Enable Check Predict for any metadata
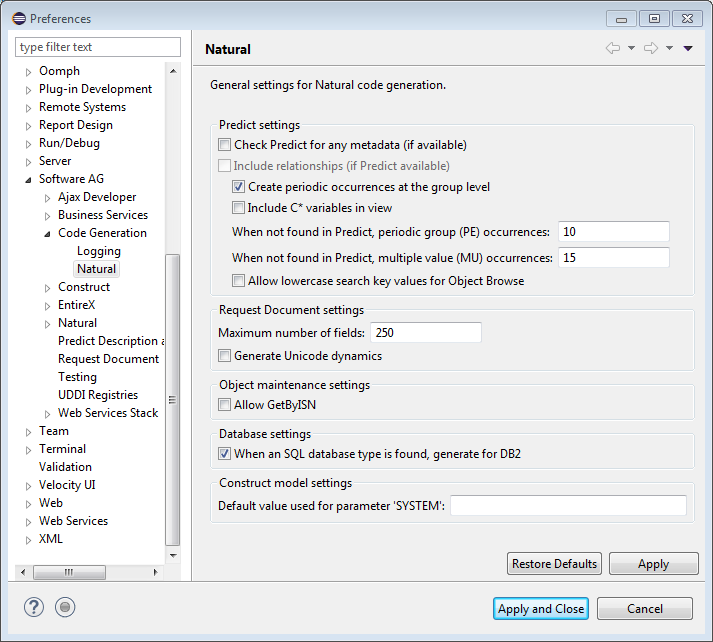The width and height of the screenshot is (713, 642). (x=225, y=145)
